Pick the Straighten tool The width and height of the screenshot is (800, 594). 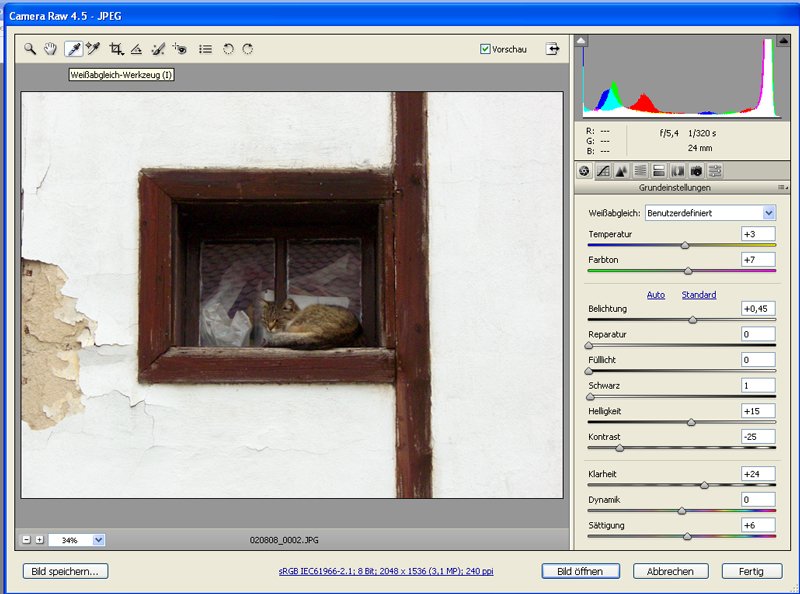coord(137,48)
